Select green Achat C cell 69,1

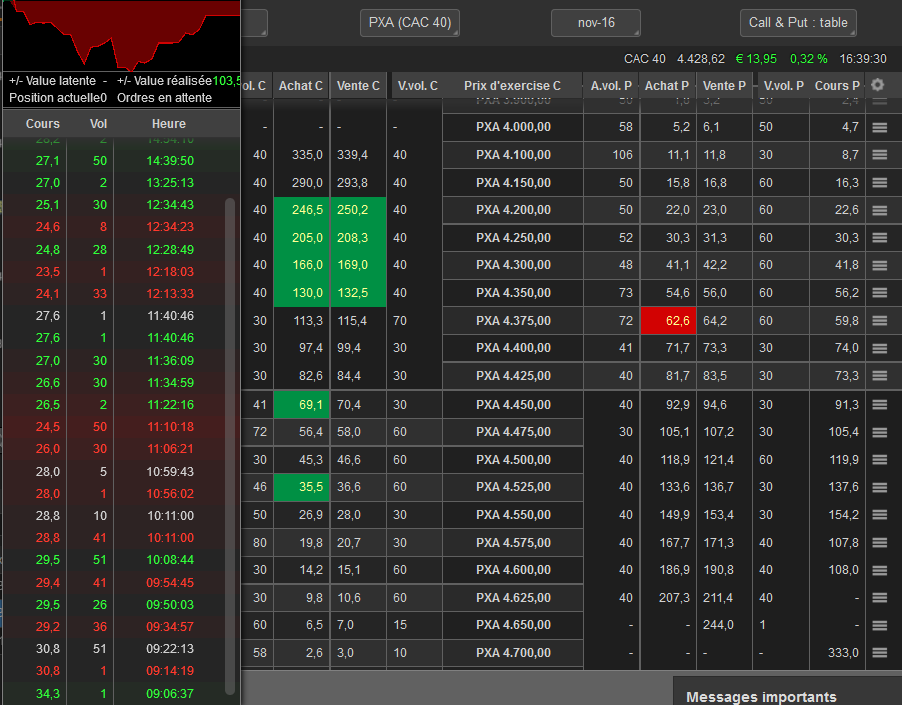(301, 404)
